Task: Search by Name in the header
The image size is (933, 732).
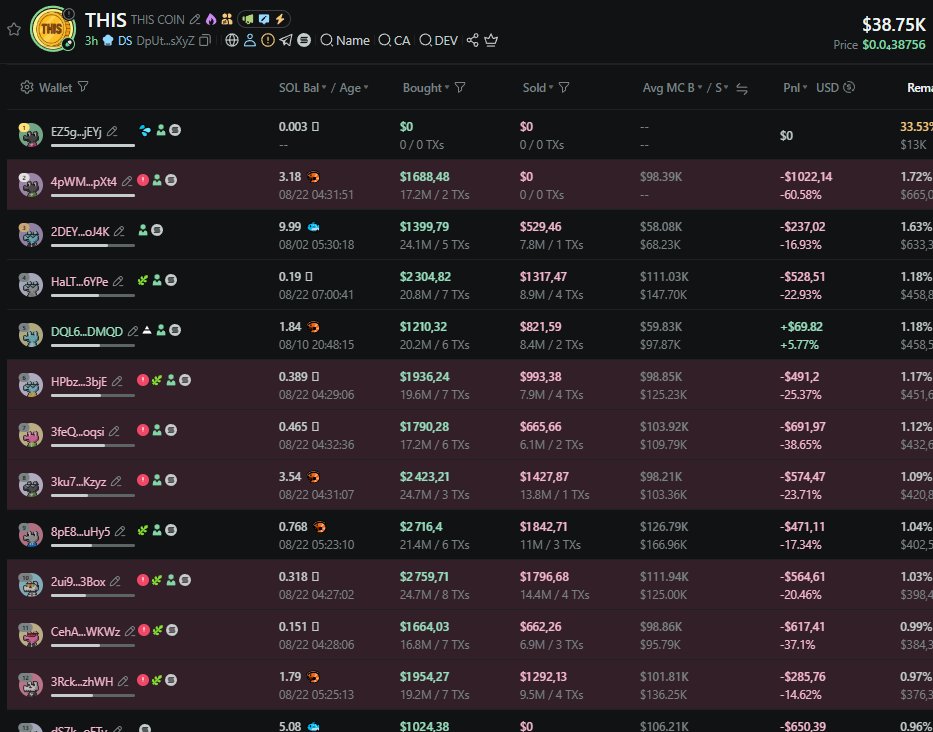Action: 345,41
